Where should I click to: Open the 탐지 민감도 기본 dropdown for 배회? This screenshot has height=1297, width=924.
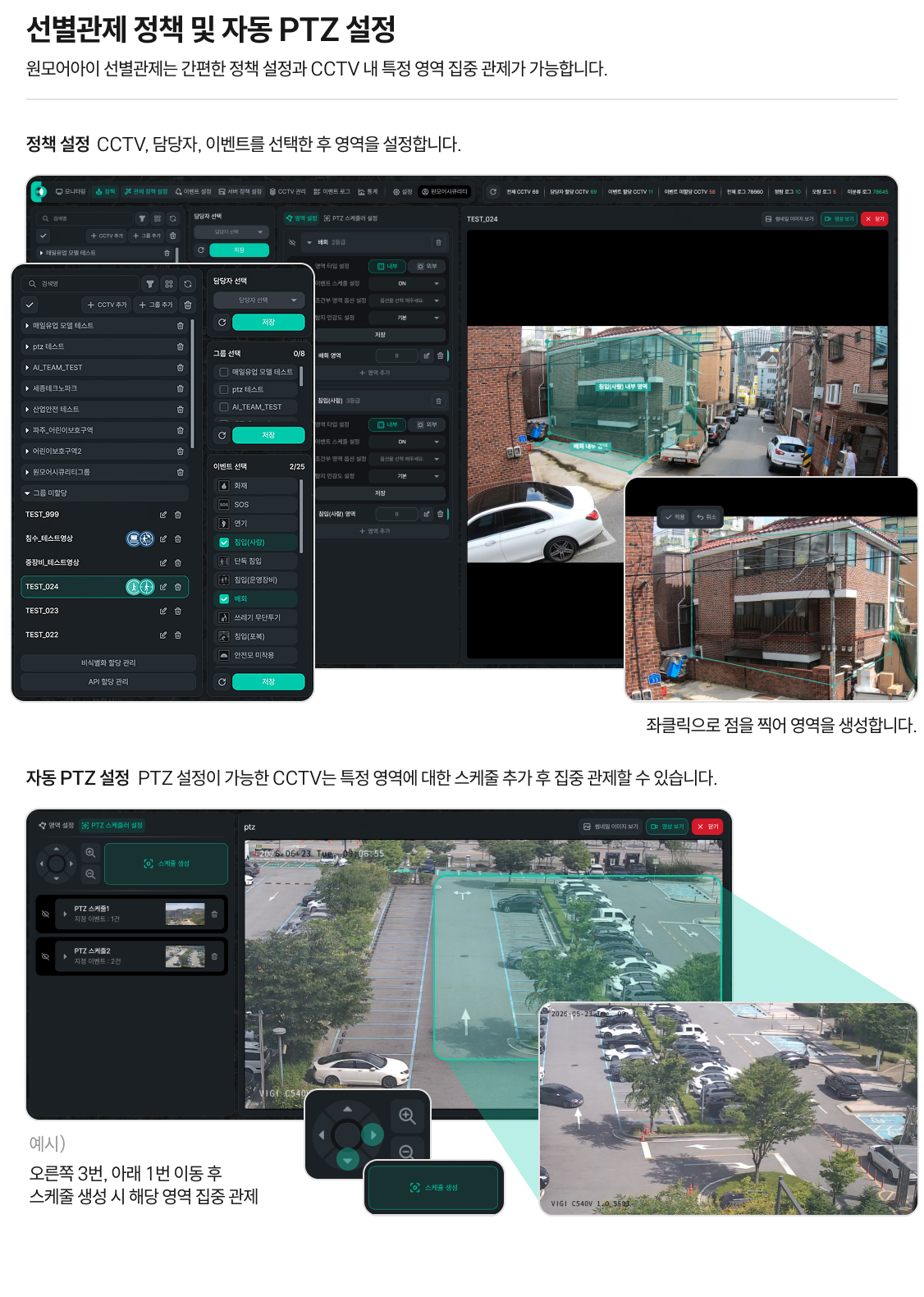[407, 318]
